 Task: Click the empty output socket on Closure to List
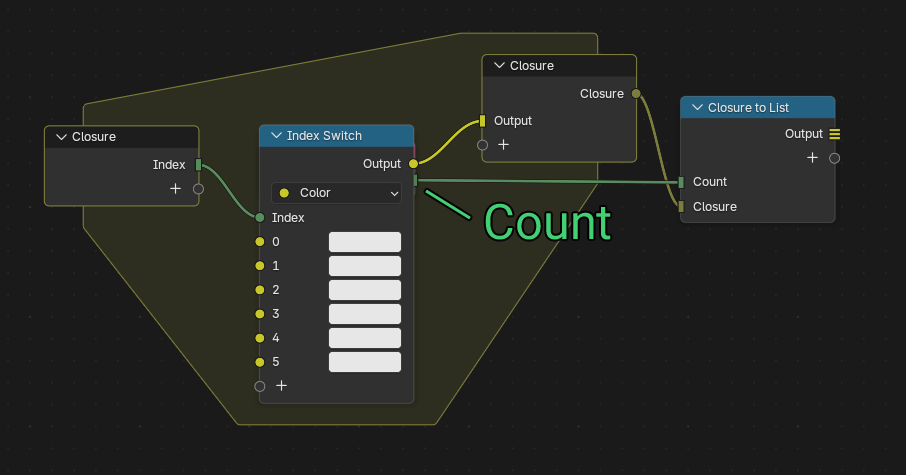click(835, 158)
